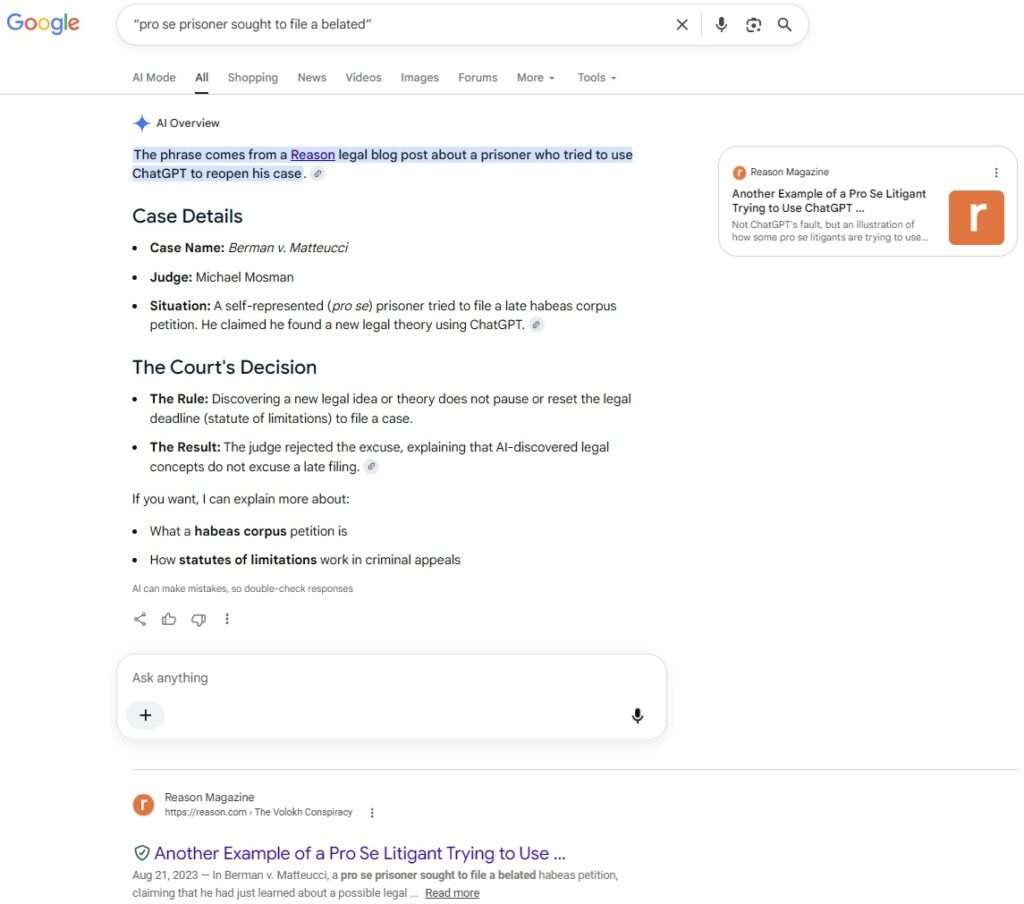Click the Reason Magazine favicon in search result

144,805
